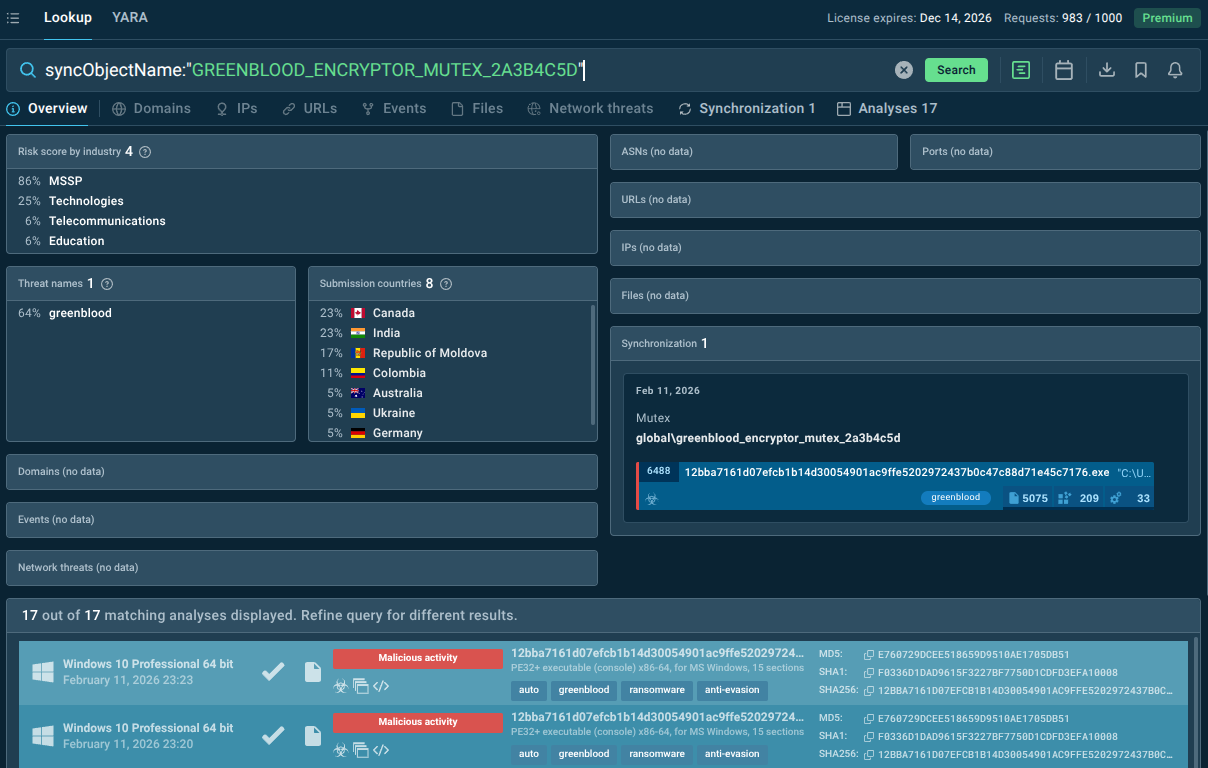Open the hamburger menu icon at top left

pyautogui.click(x=13, y=18)
